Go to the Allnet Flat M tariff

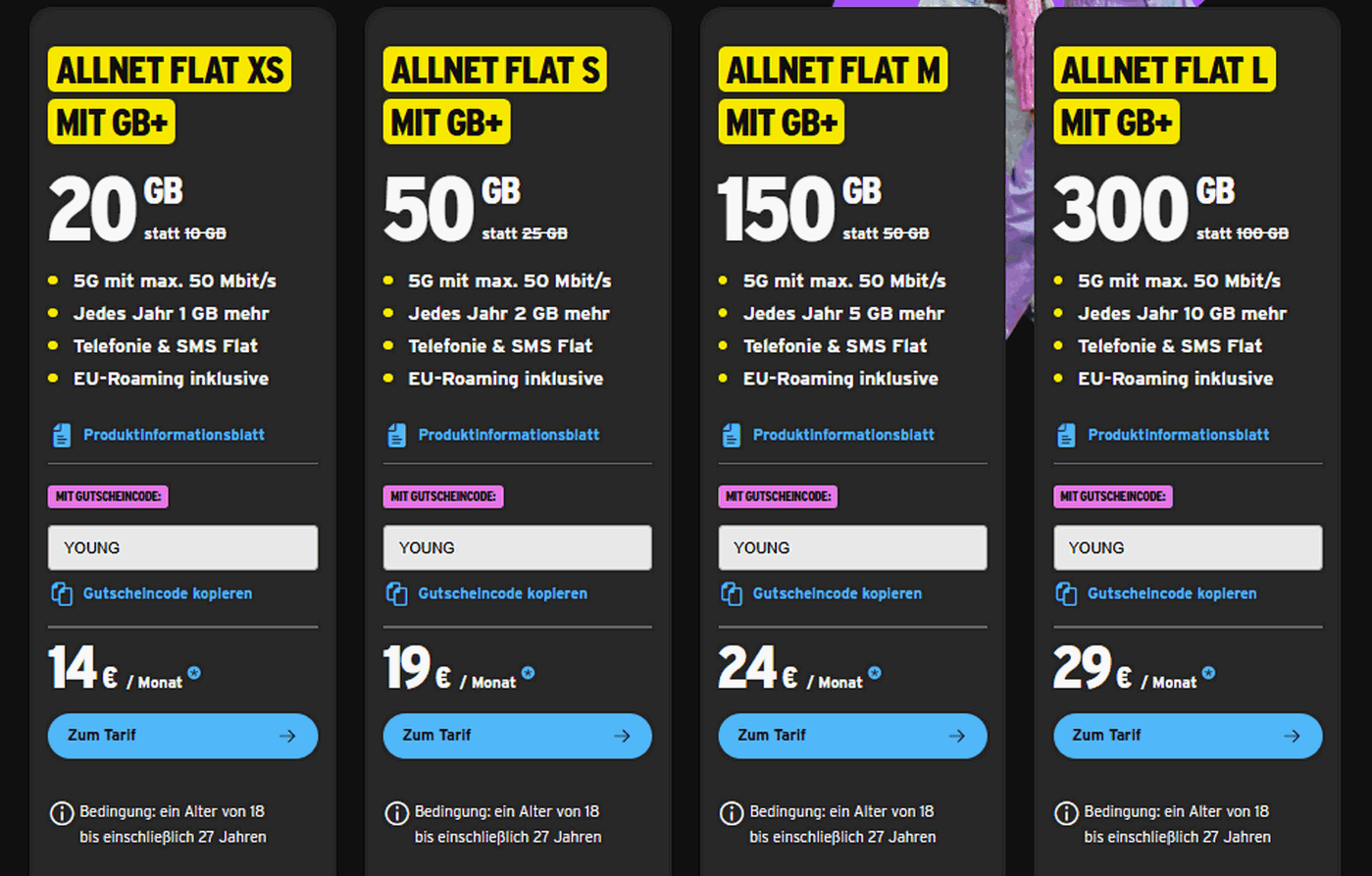[852, 736]
